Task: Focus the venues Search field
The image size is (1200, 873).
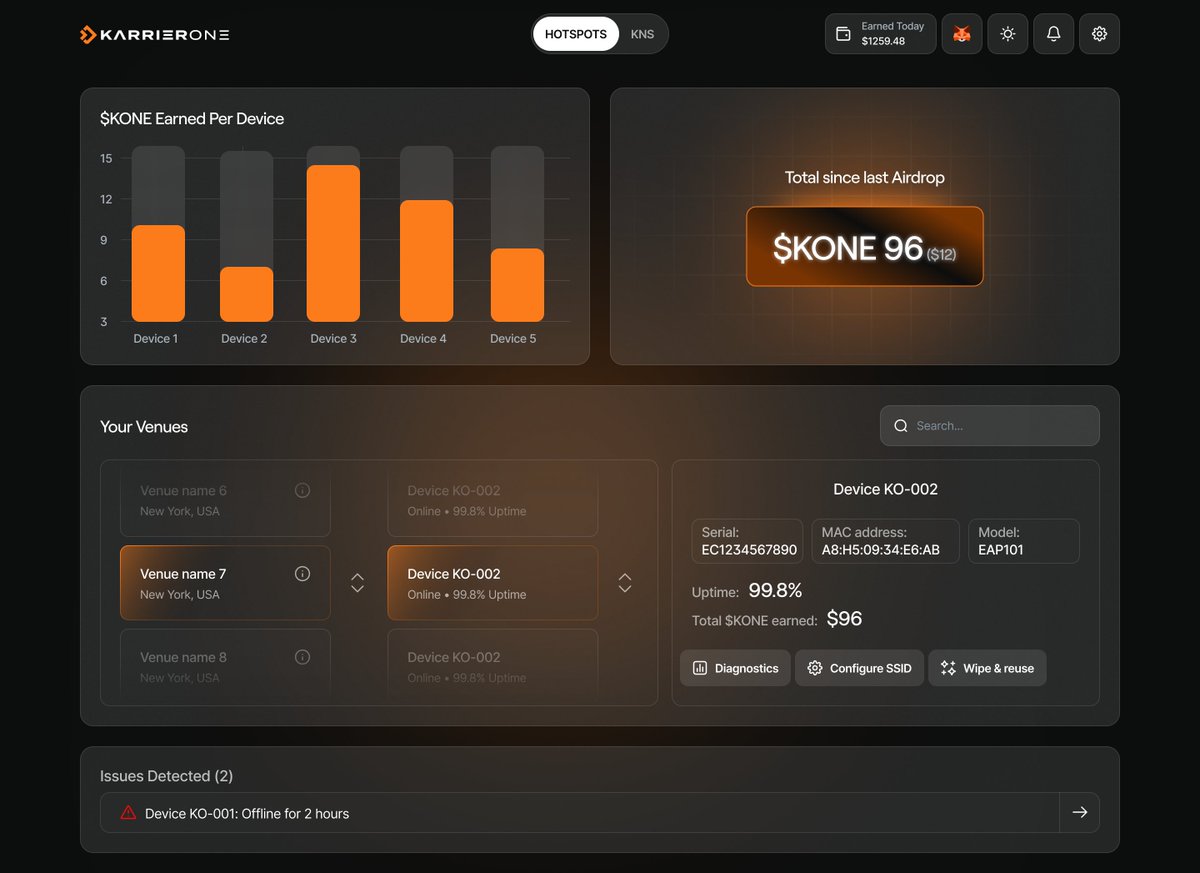Action: 990,426
